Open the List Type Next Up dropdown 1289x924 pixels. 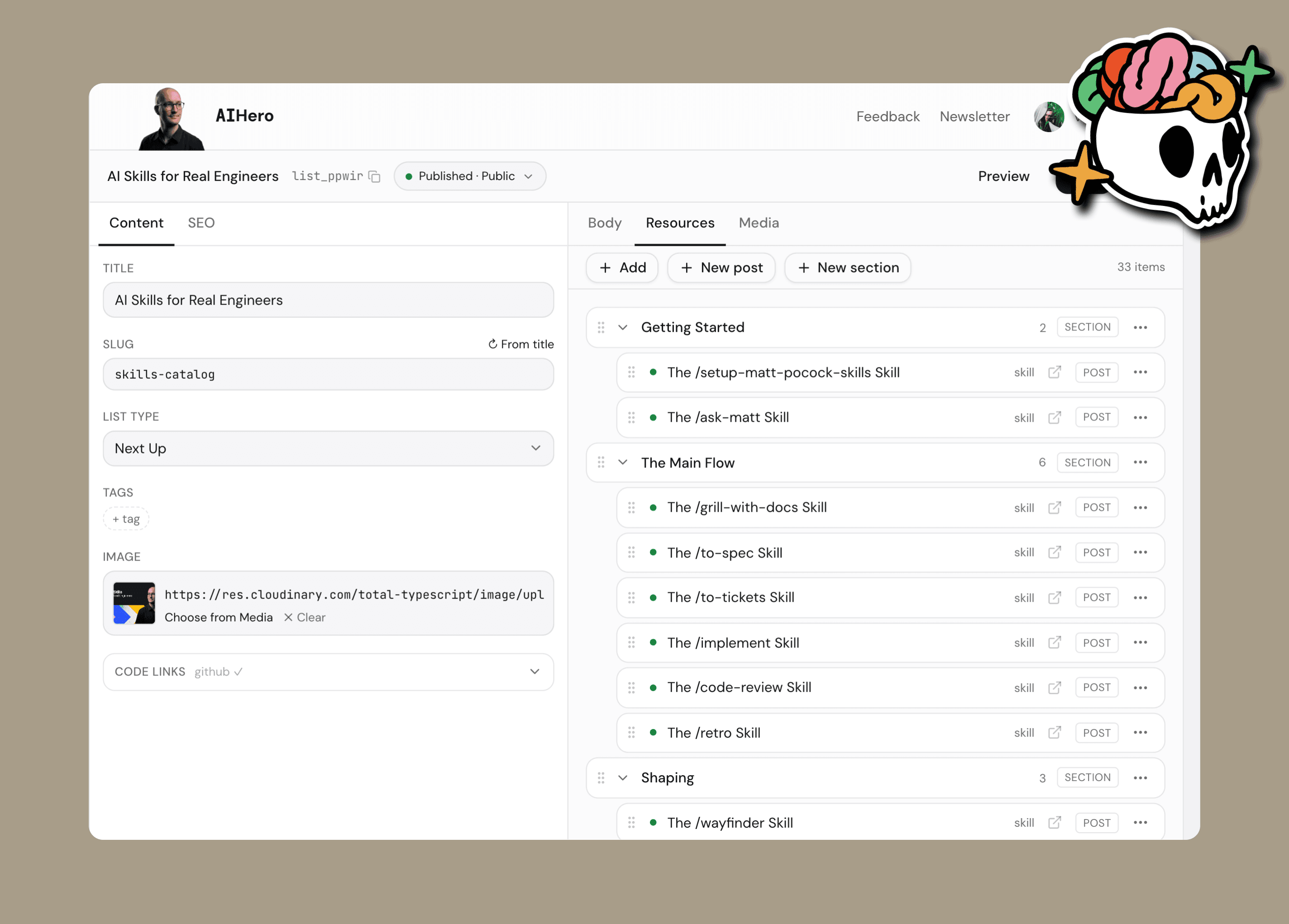(x=328, y=448)
